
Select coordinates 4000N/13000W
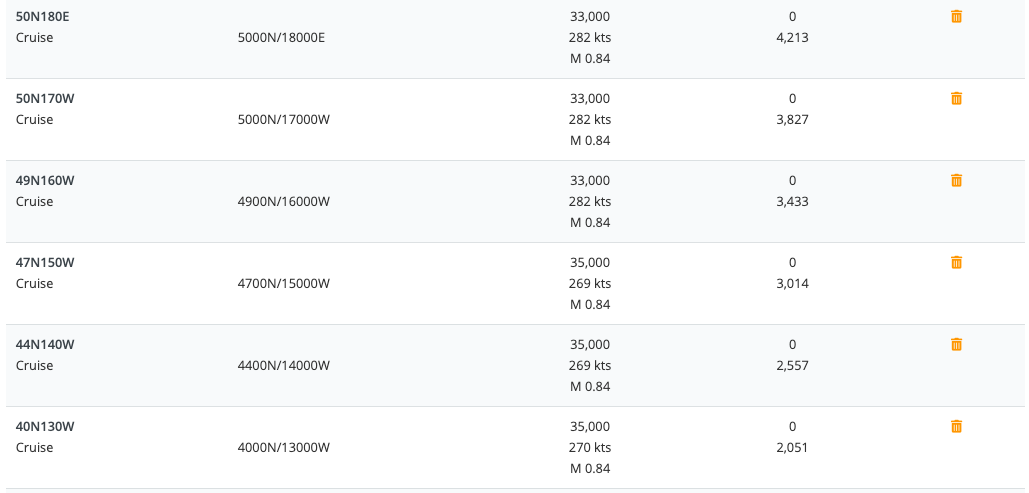[284, 448]
